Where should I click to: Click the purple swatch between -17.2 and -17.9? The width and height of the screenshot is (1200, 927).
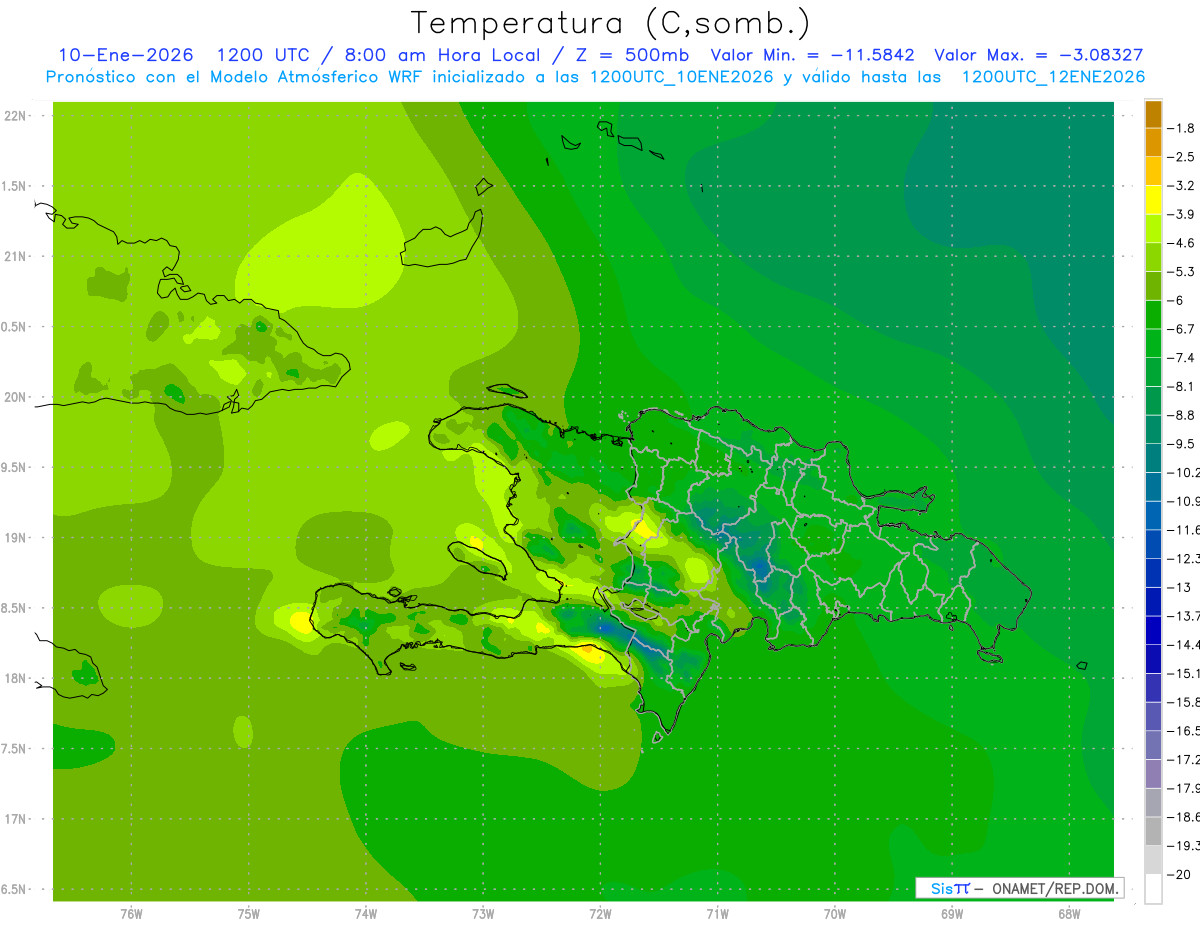coord(1153,773)
